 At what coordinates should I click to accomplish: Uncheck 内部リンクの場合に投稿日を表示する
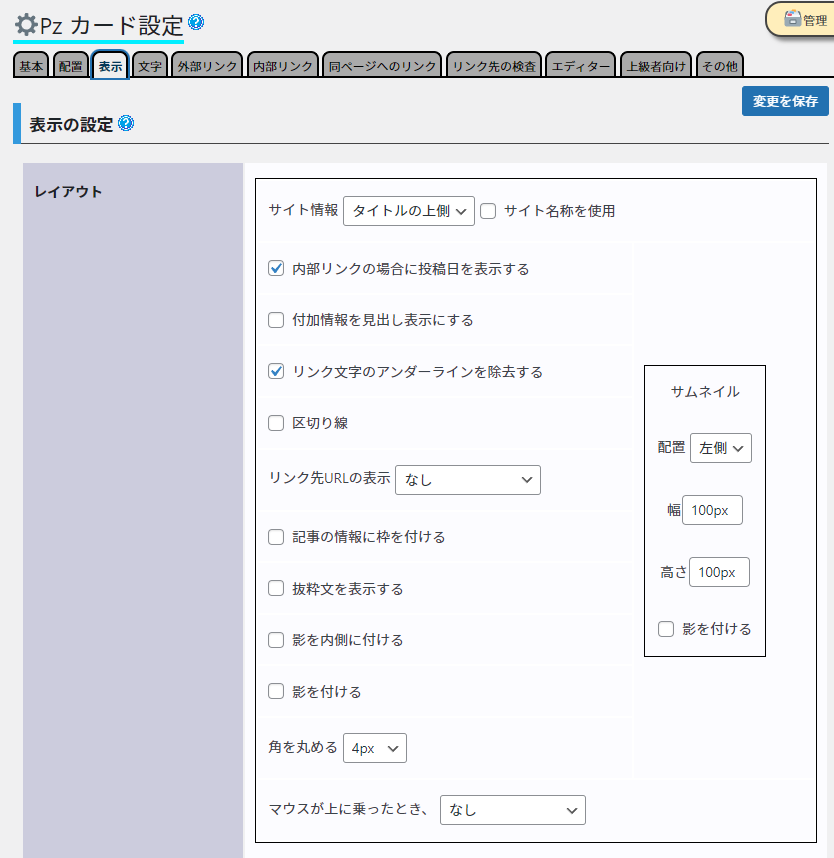[x=277, y=269]
